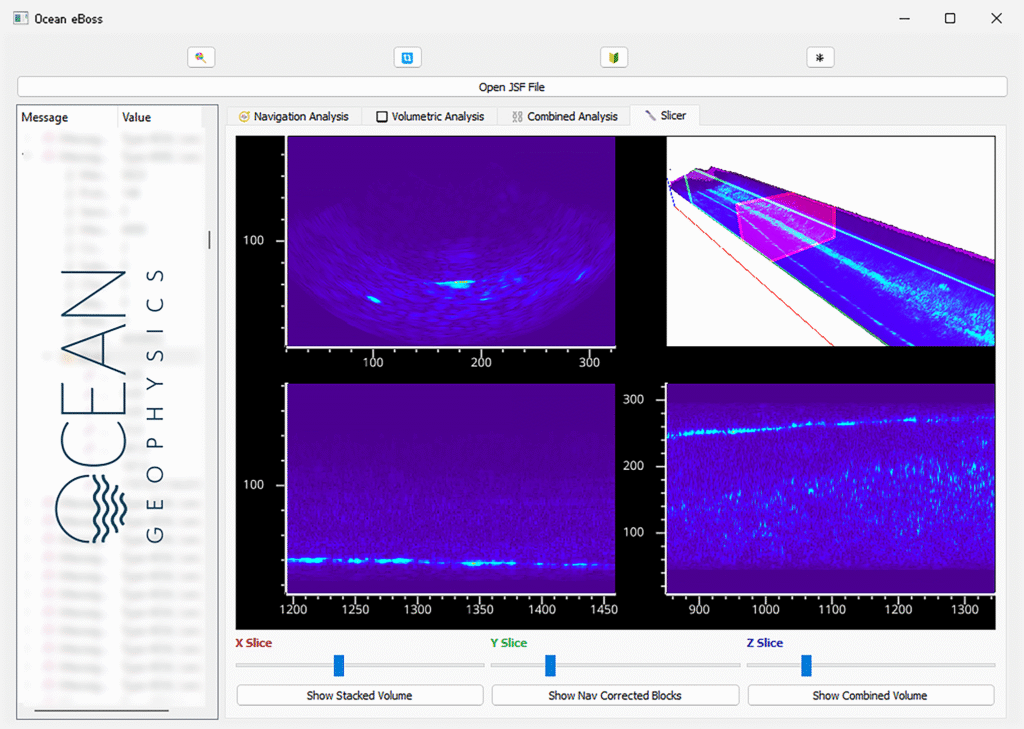Select the Combined Analysis tab
Image resolution: width=1024 pixels, height=729 pixels.
564,117
